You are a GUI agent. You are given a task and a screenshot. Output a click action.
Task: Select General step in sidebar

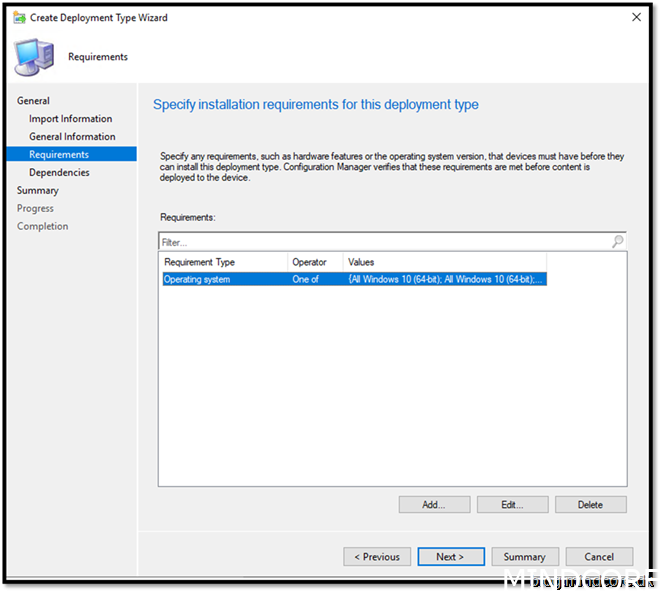pos(33,101)
